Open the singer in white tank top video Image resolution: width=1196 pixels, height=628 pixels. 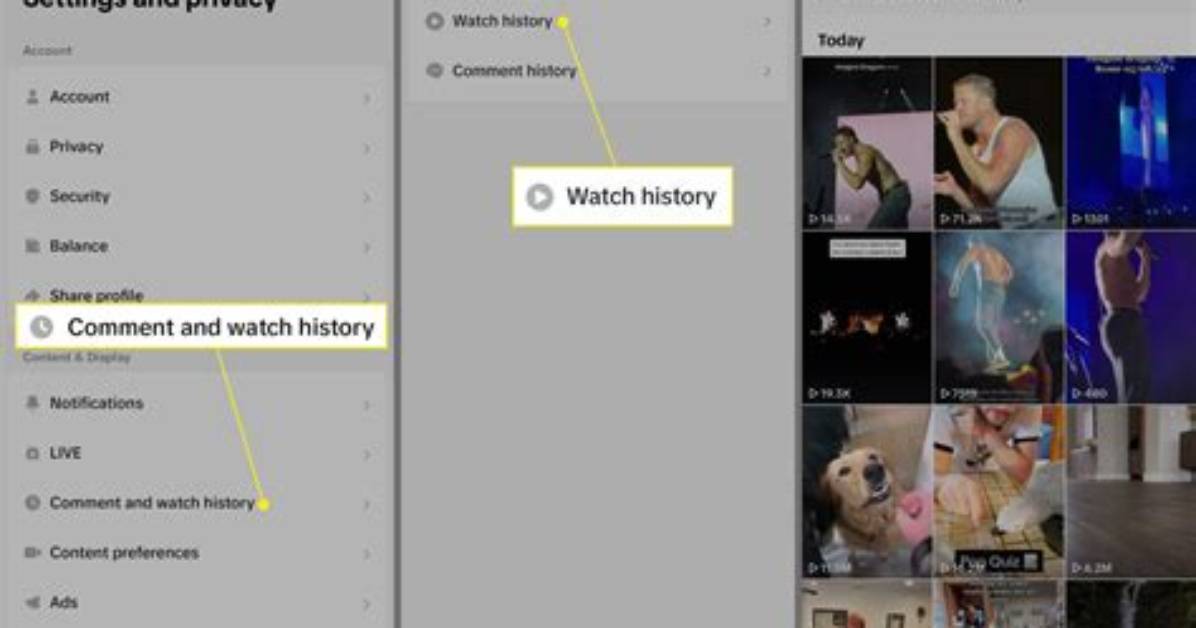coord(998,143)
